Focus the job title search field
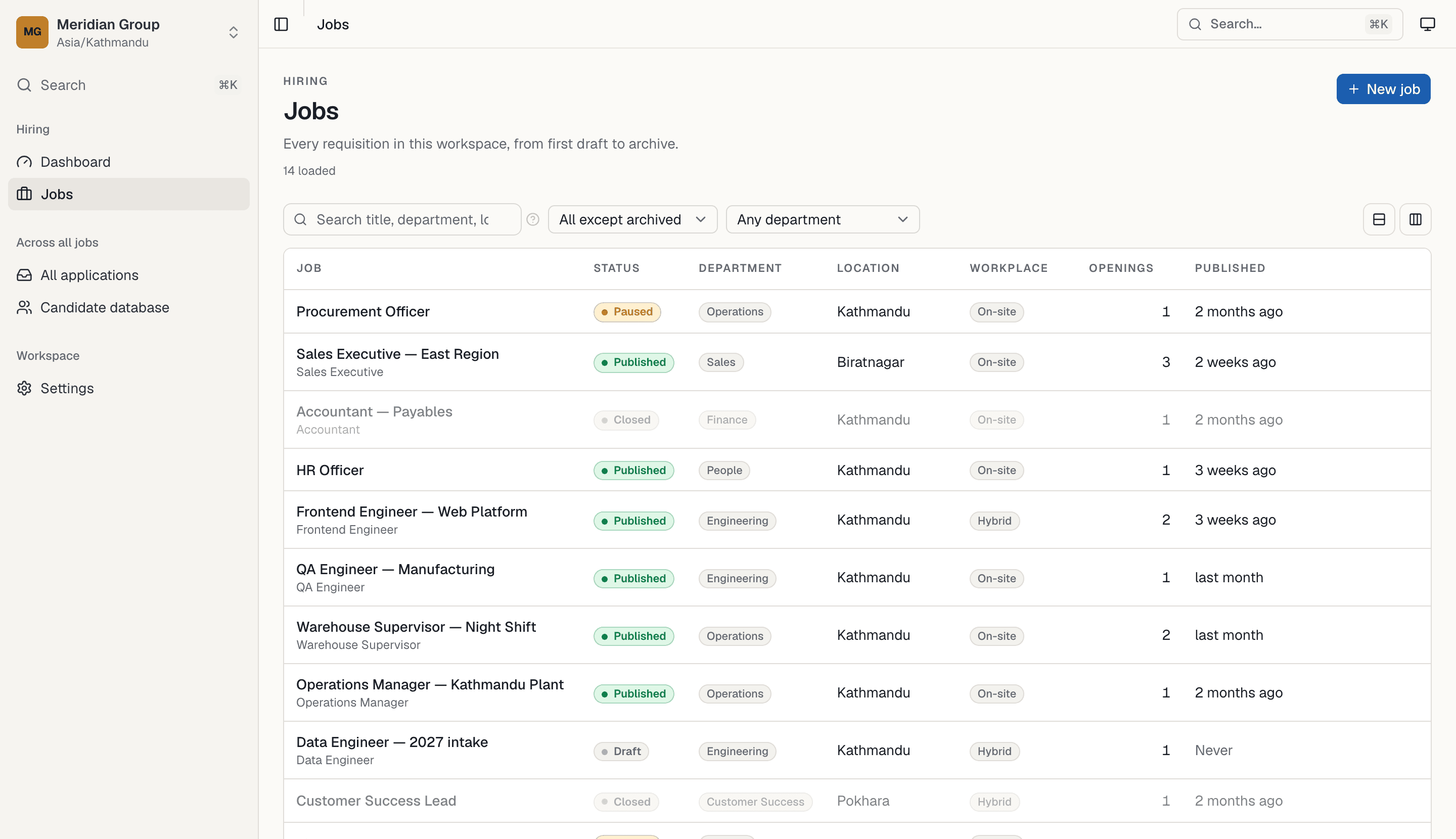1456x839 pixels. point(402,219)
